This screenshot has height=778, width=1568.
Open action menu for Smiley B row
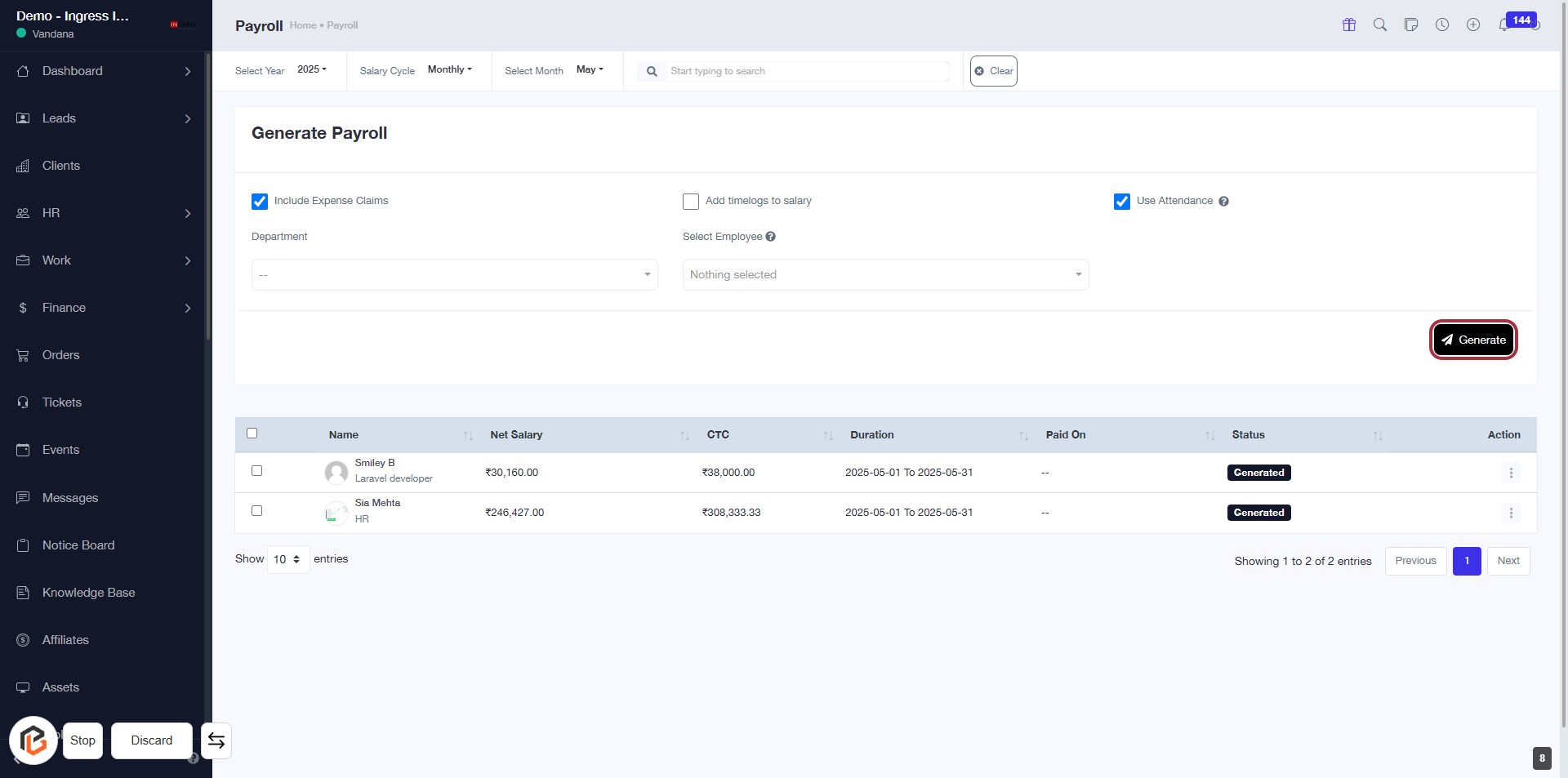(x=1511, y=473)
